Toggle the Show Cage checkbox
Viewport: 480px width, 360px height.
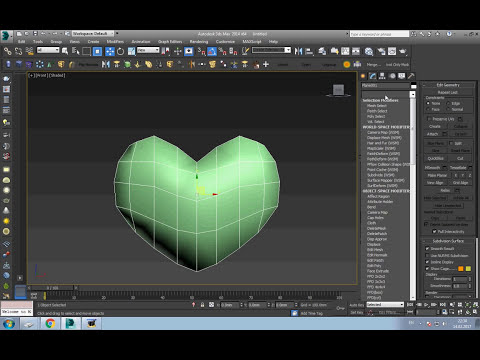(427, 268)
